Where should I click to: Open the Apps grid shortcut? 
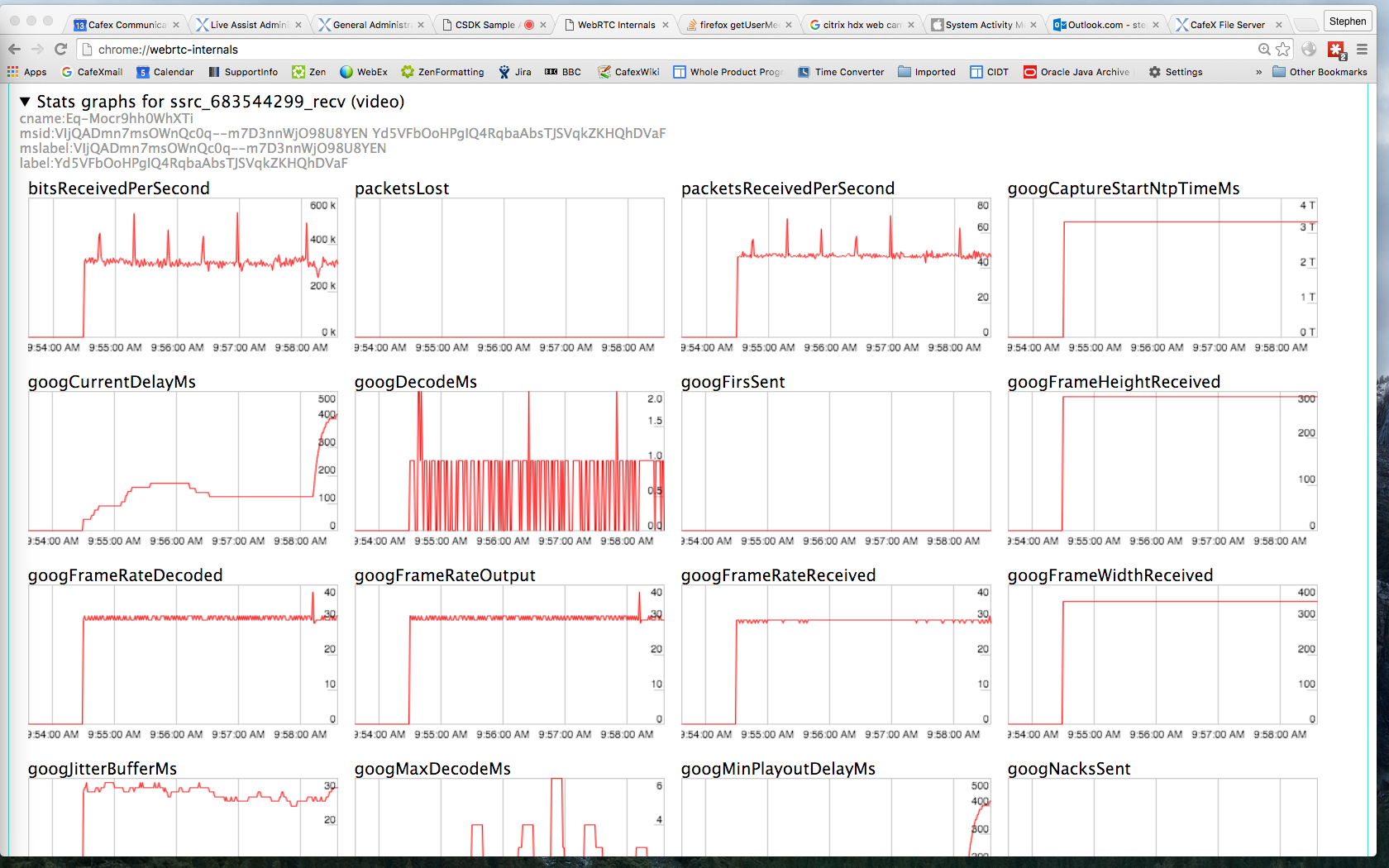(26, 72)
